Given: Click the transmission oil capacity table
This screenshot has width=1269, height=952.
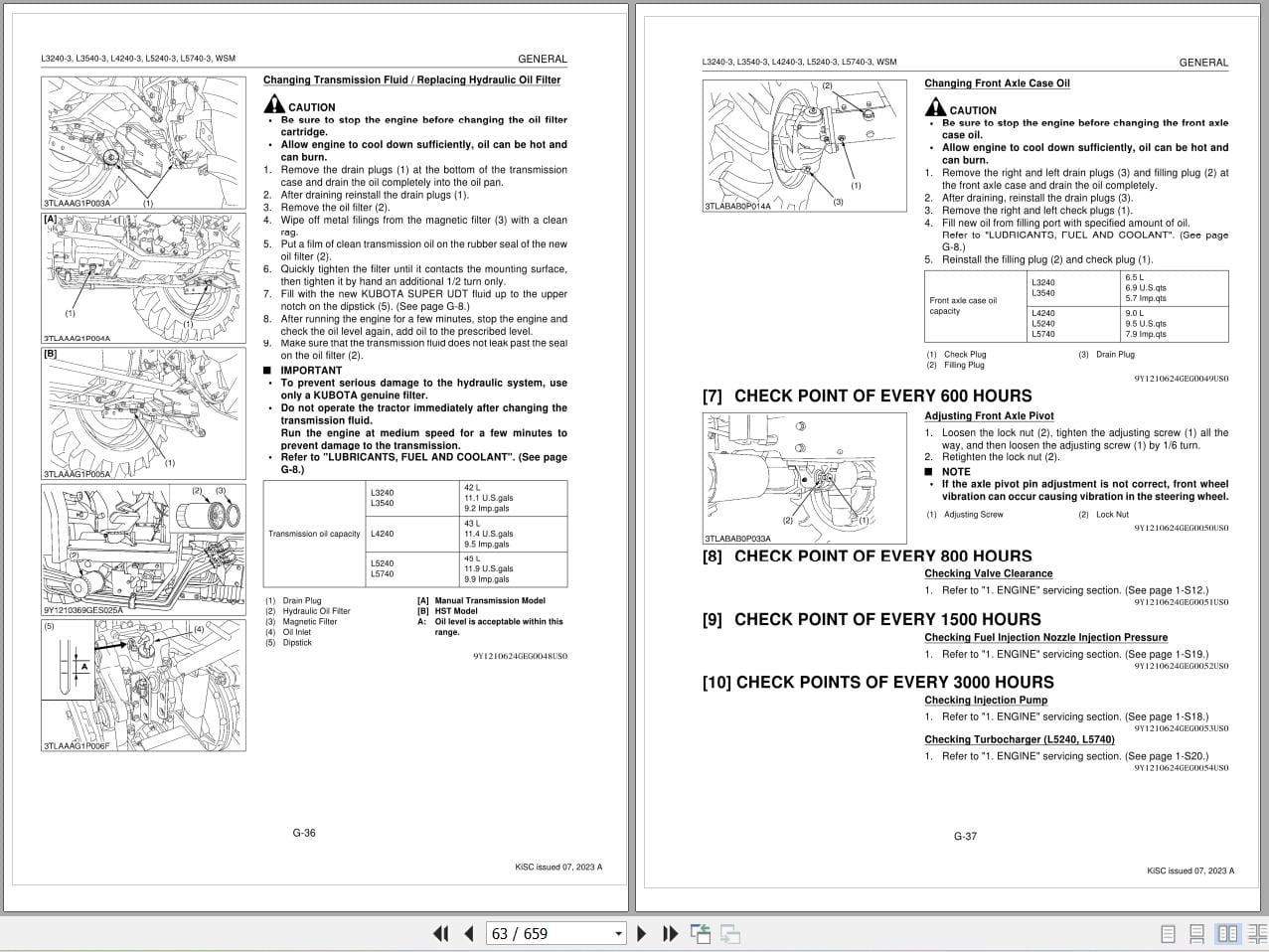Looking at the screenshot, I should [x=414, y=534].
